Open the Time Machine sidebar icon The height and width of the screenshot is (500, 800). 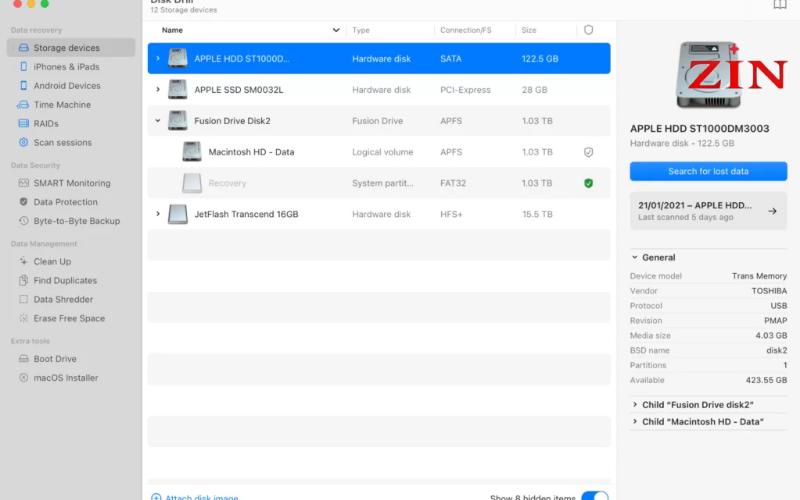click(23, 105)
